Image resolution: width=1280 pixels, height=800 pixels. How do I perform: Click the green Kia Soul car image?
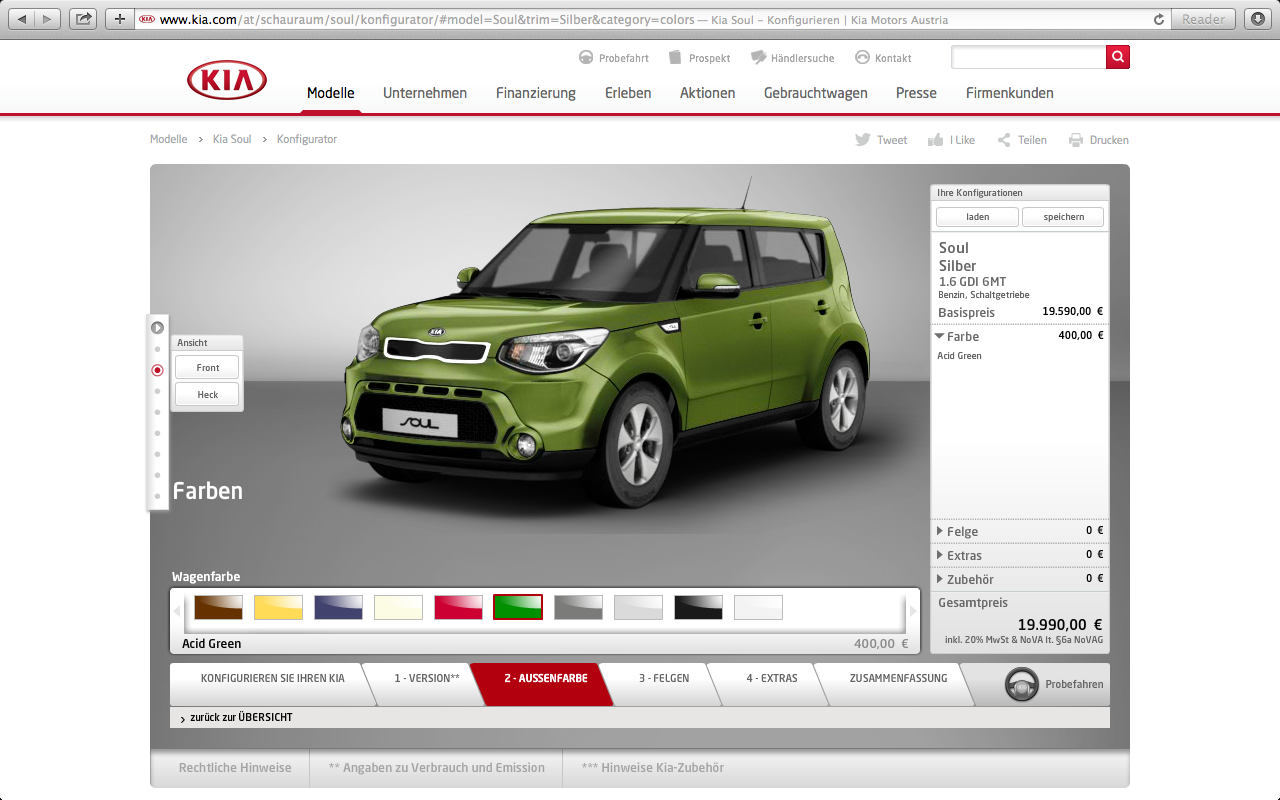tap(605, 345)
